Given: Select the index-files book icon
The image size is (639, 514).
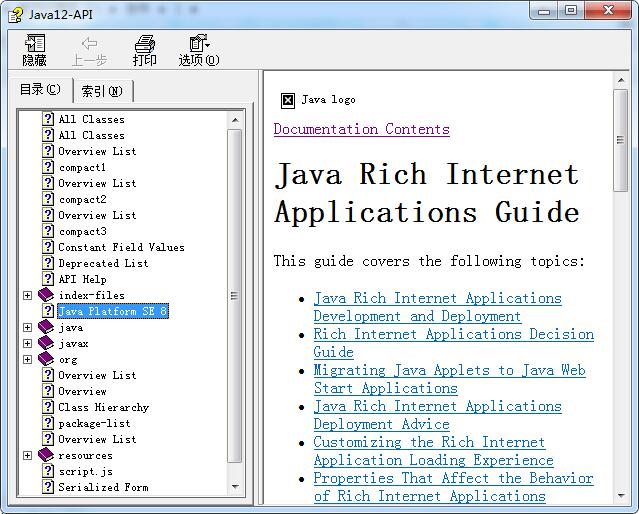Looking at the screenshot, I should click(x=46, y=295).
